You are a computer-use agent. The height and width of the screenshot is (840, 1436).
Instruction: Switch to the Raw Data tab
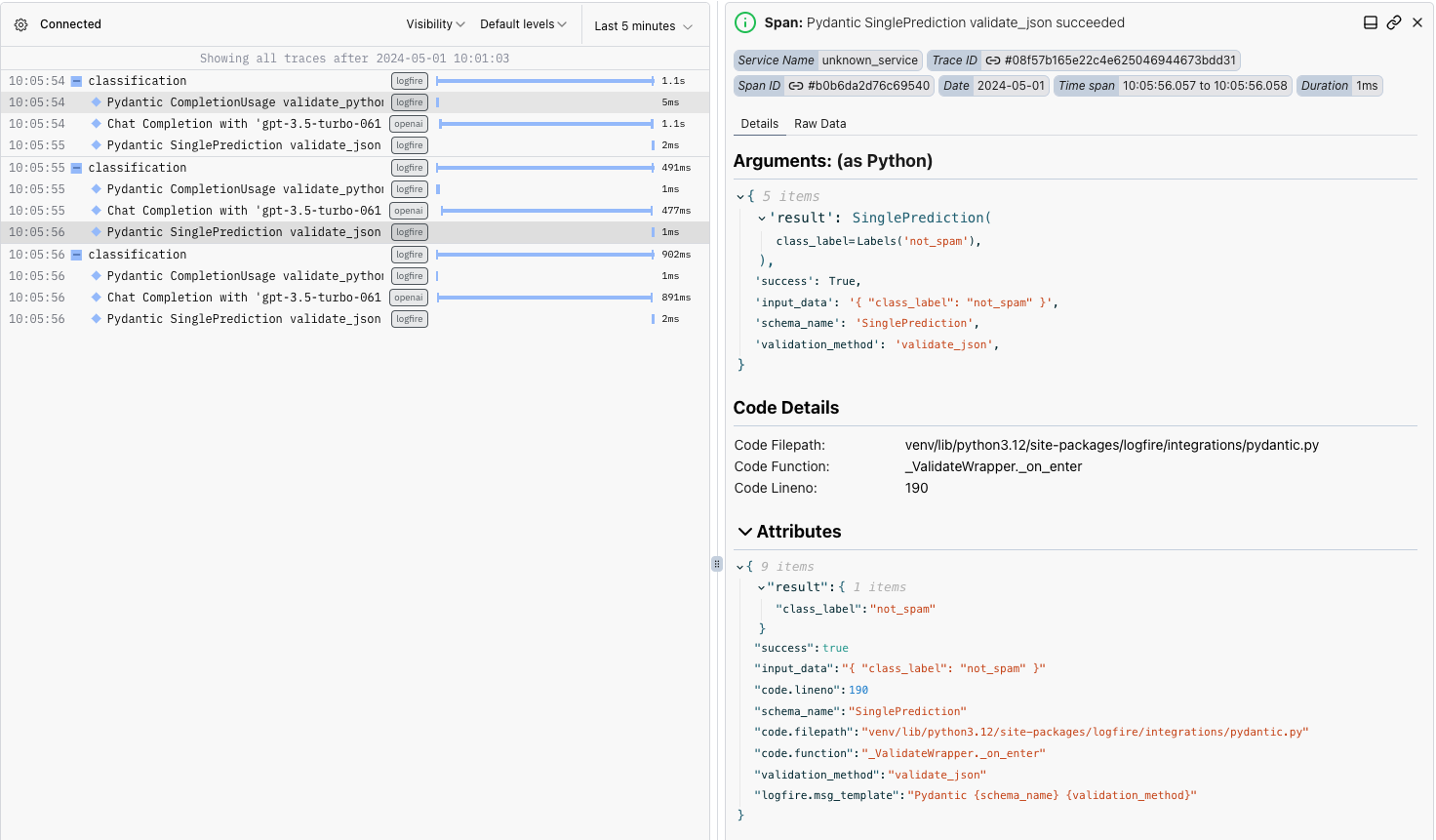819,124
